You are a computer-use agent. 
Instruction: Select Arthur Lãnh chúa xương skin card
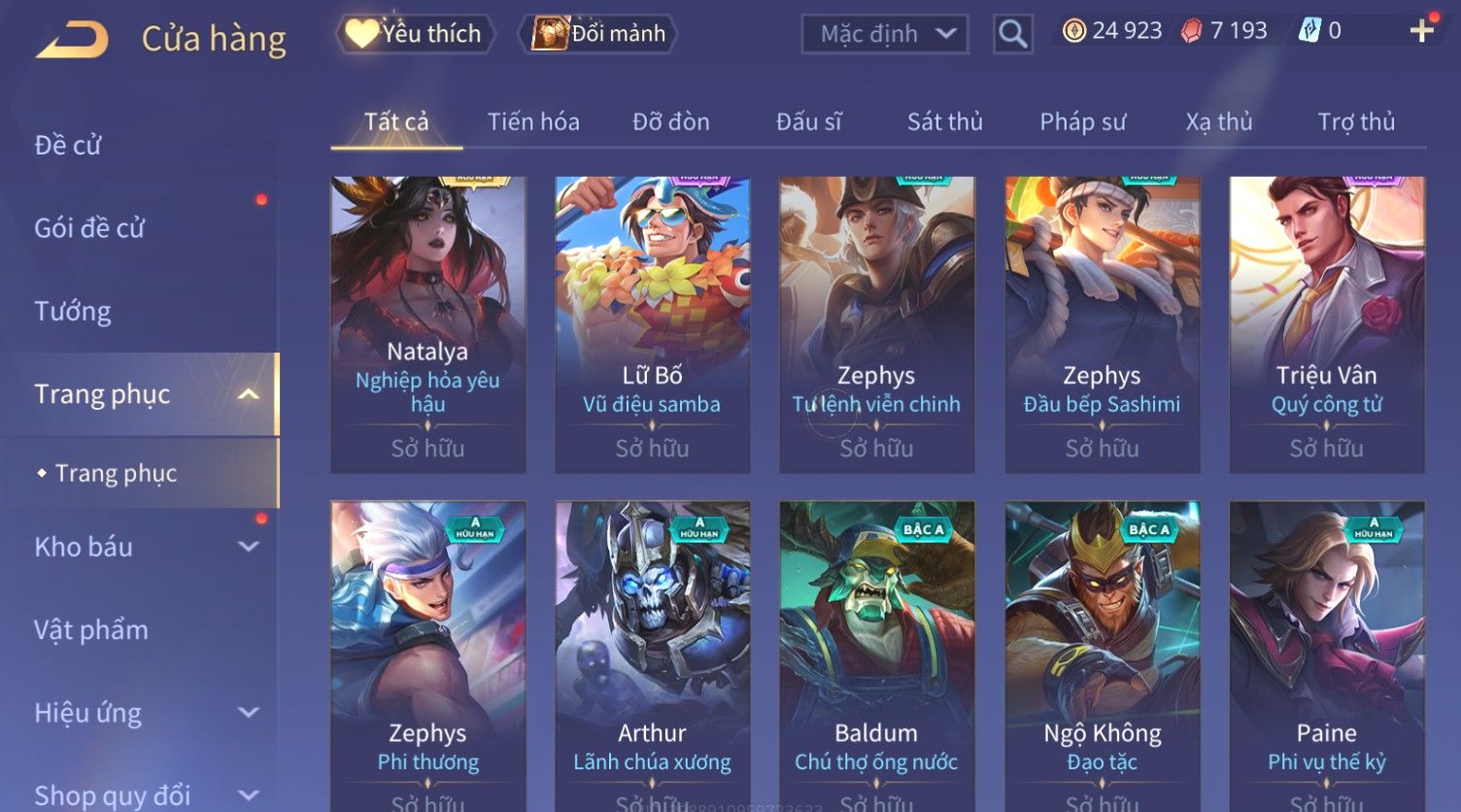(x=652, y=656)
